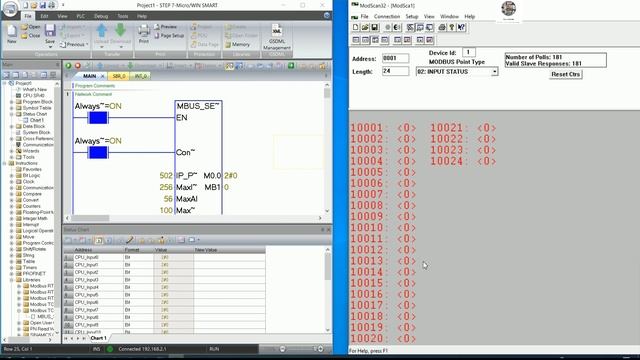Click the Print icon in the ribbon

pos(144,31)
